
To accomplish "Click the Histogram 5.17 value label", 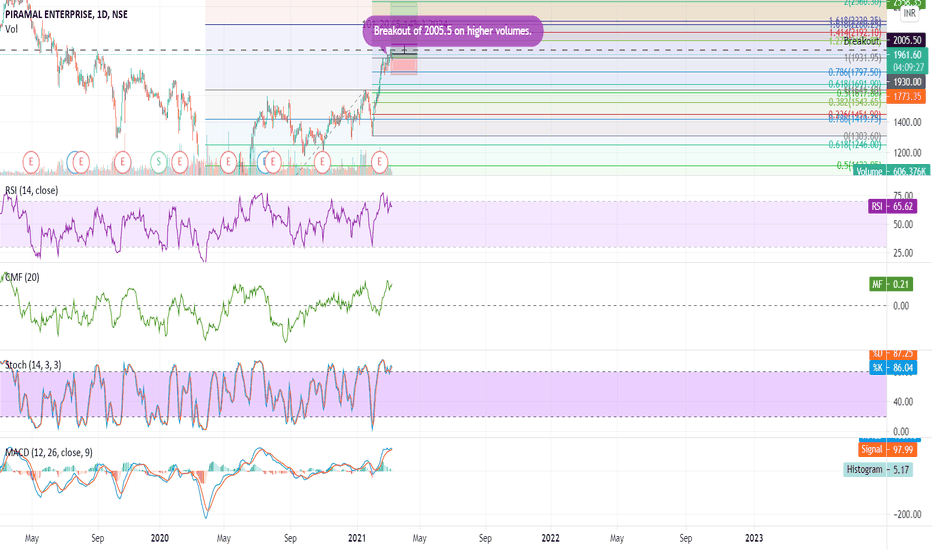I will tap(878, 470).
